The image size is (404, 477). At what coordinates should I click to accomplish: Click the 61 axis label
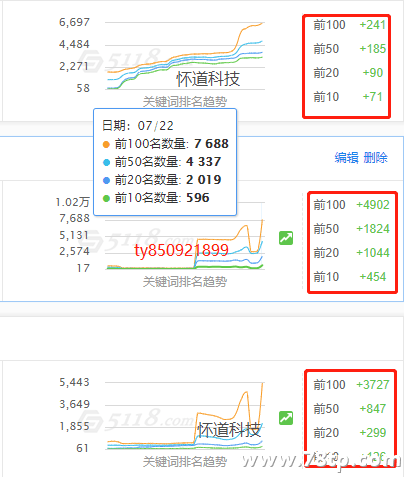(x=82, y=448)
